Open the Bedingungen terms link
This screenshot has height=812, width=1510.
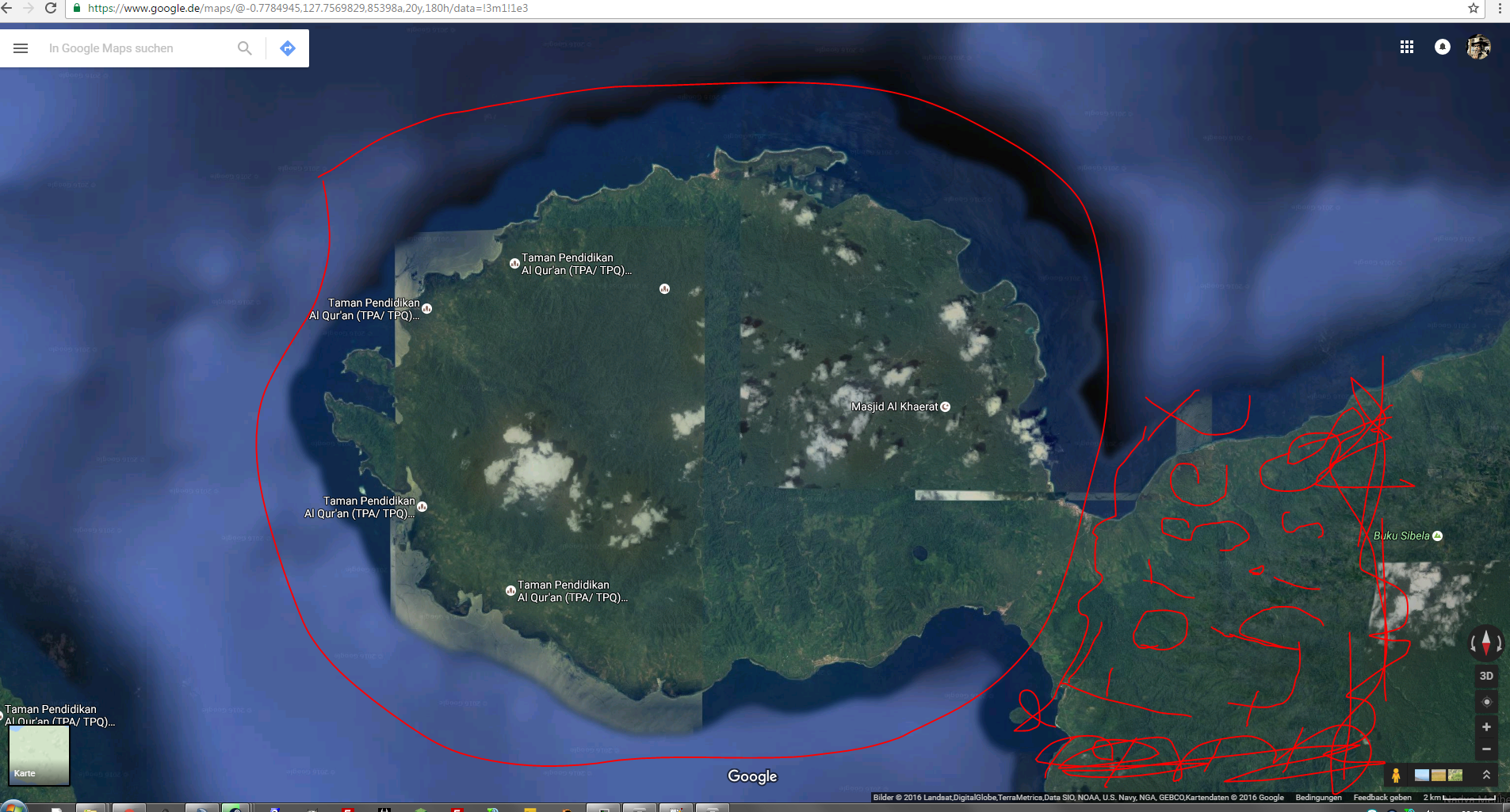pyautogui.click(x=1318, y=798)
